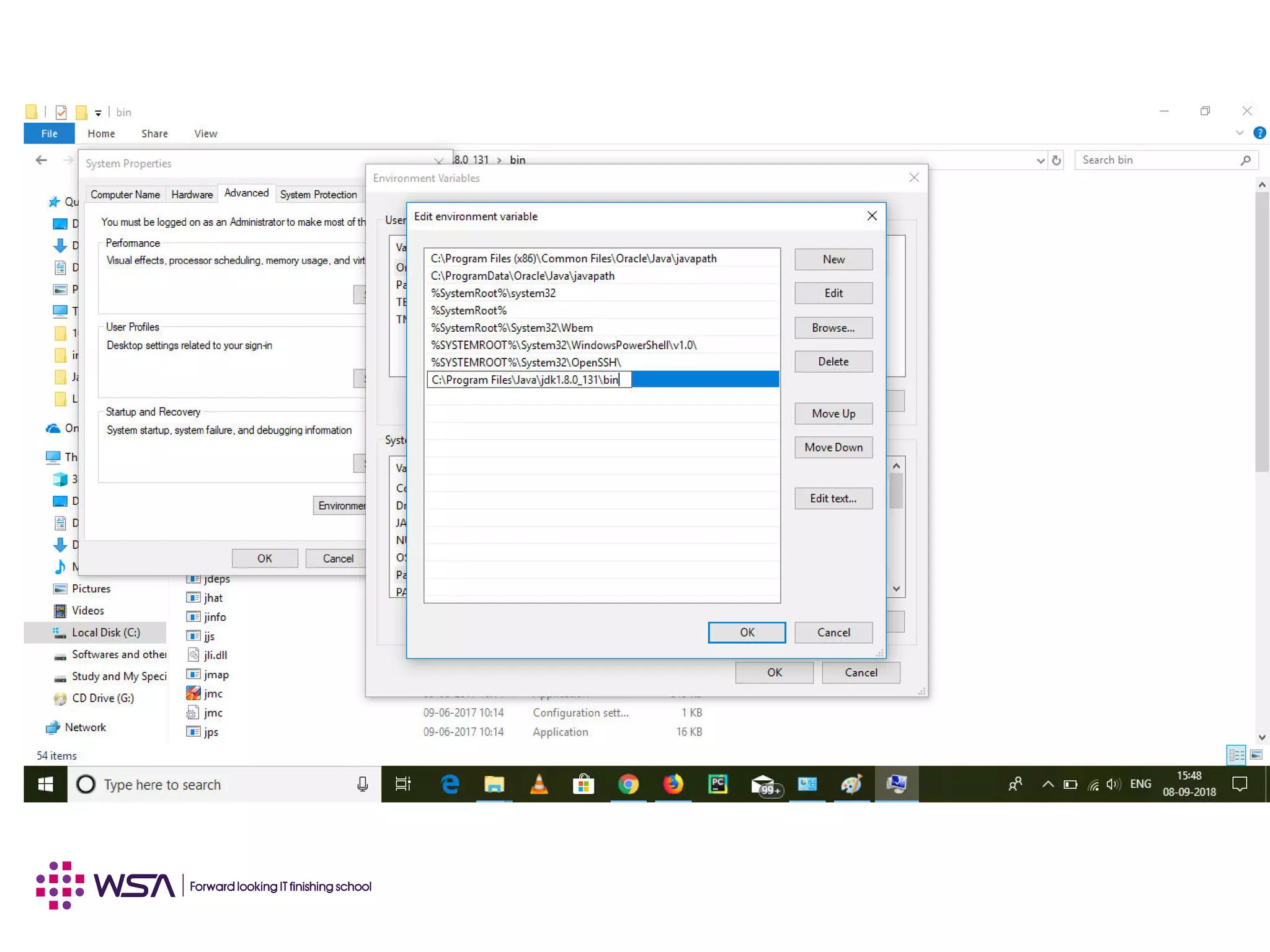This screenshot has height=952, width=1270.
Task: Open Advanced tab in System Properties
Action: coord(246,193)
